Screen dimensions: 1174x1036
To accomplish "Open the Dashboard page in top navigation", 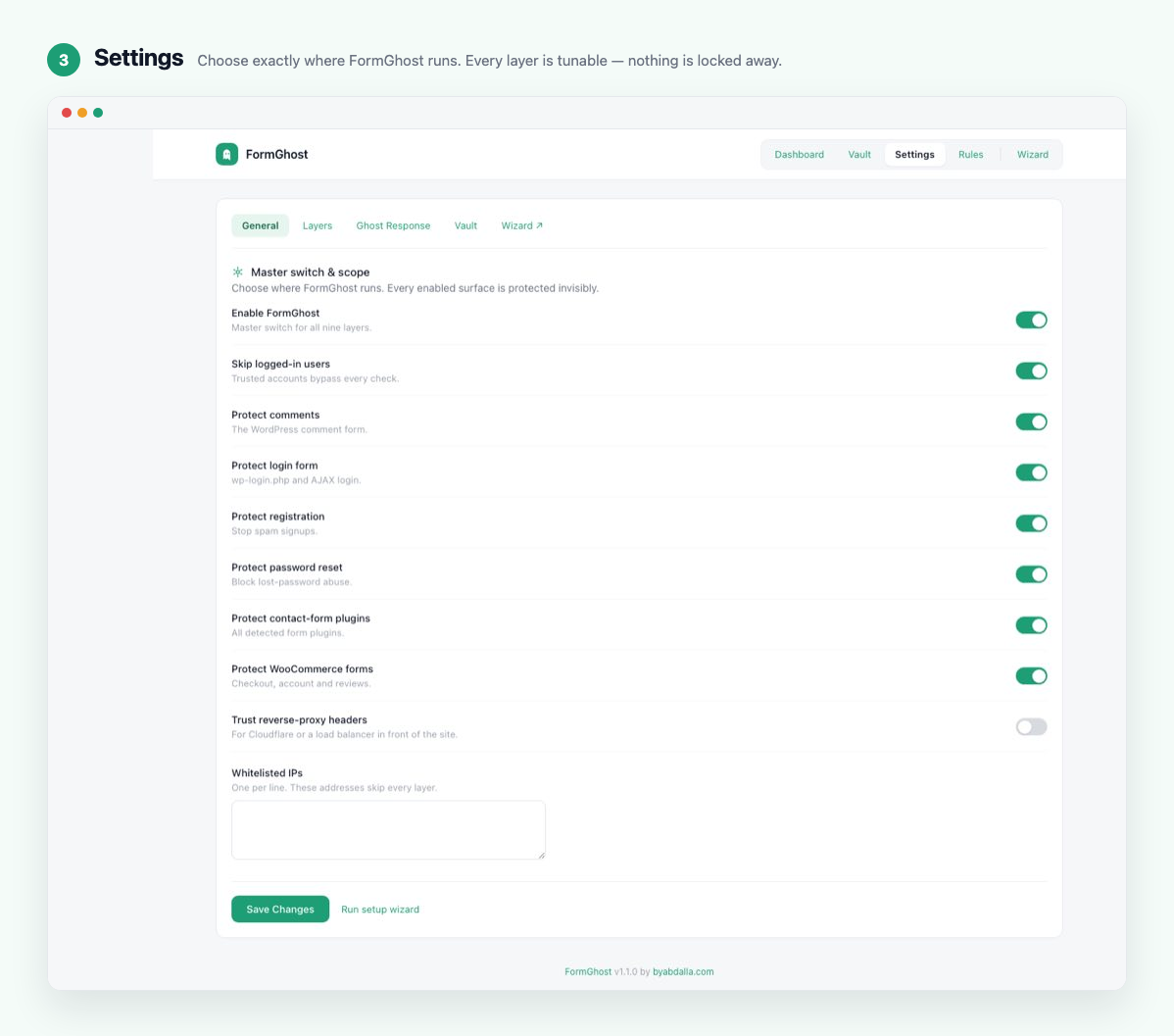I will click(x=799, y=154).
